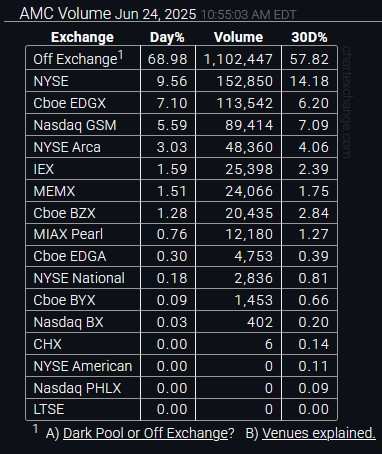Select the Volume column header
The image size is (382, 454).
tap(238, 37)
